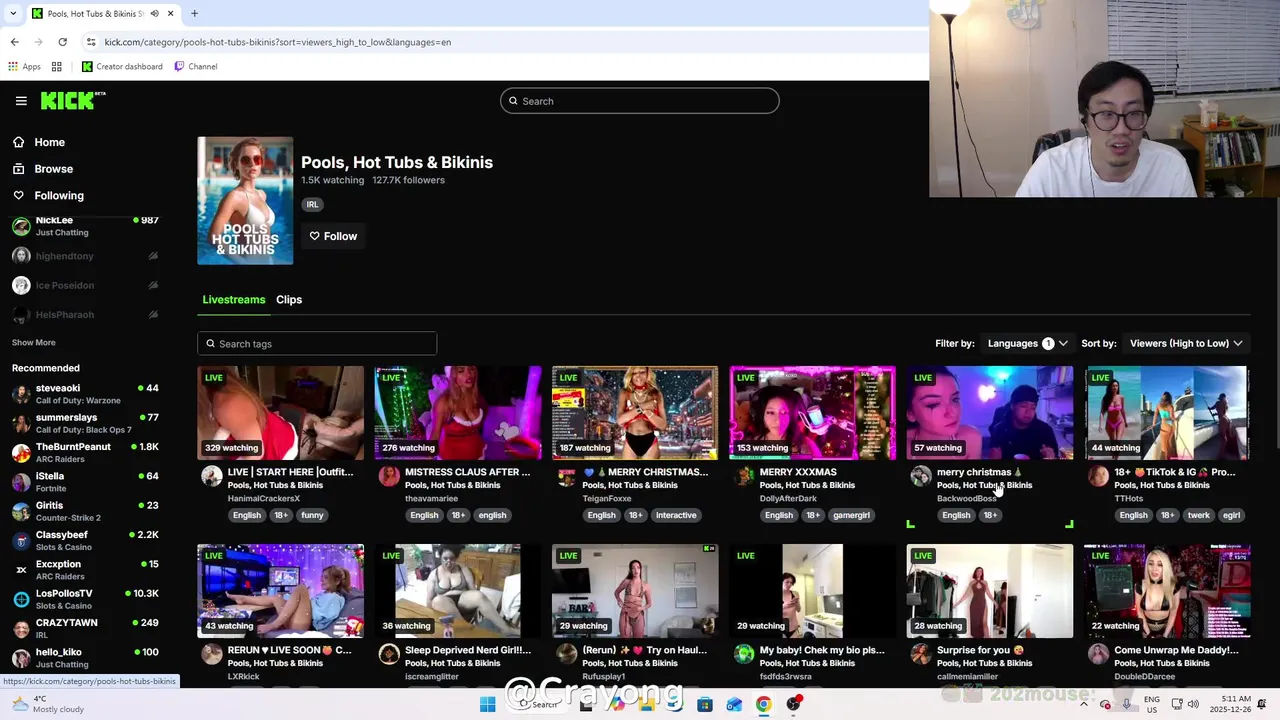Click DollyAfterDark channel avatar

pyautogui.click(x=744, y=476)
